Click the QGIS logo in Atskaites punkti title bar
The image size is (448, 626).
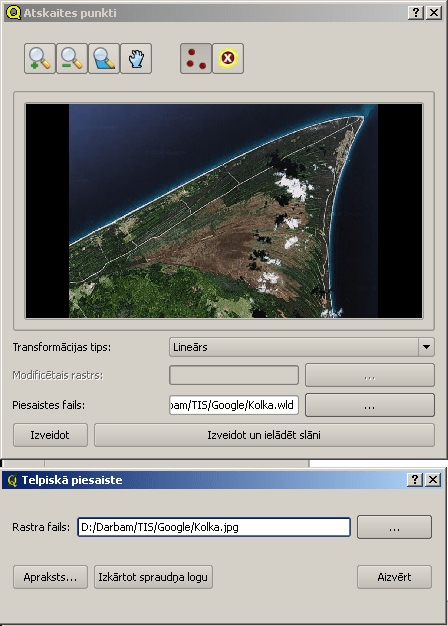coord(13,12)
